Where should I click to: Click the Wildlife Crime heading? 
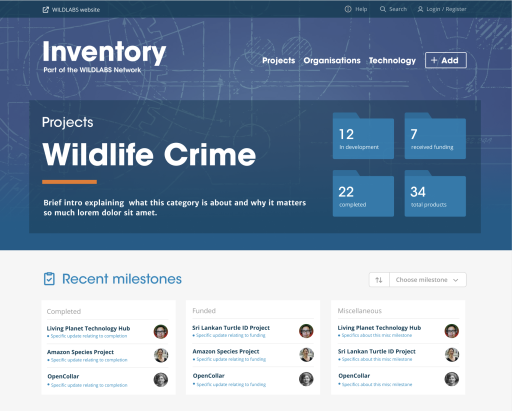(149, 154)
